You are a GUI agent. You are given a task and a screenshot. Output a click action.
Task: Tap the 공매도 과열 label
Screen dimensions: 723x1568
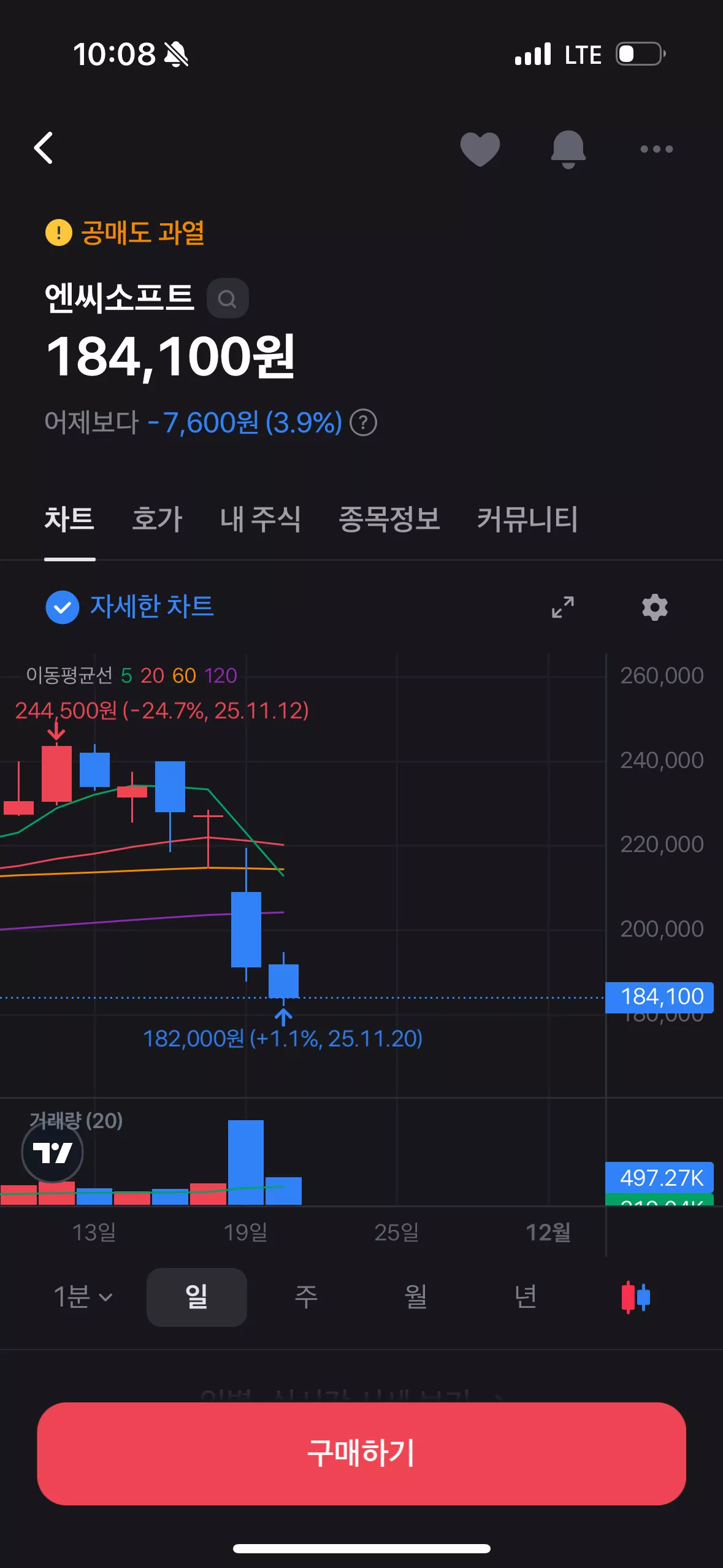[142, 233]
